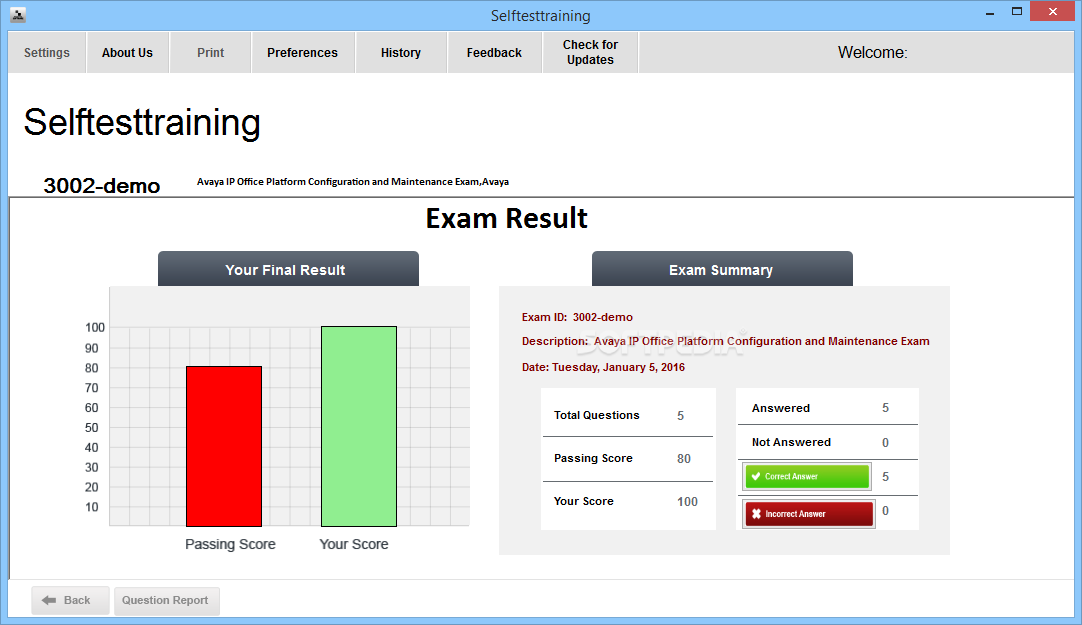Select the Your Final Result header

(x=288, y=269)
